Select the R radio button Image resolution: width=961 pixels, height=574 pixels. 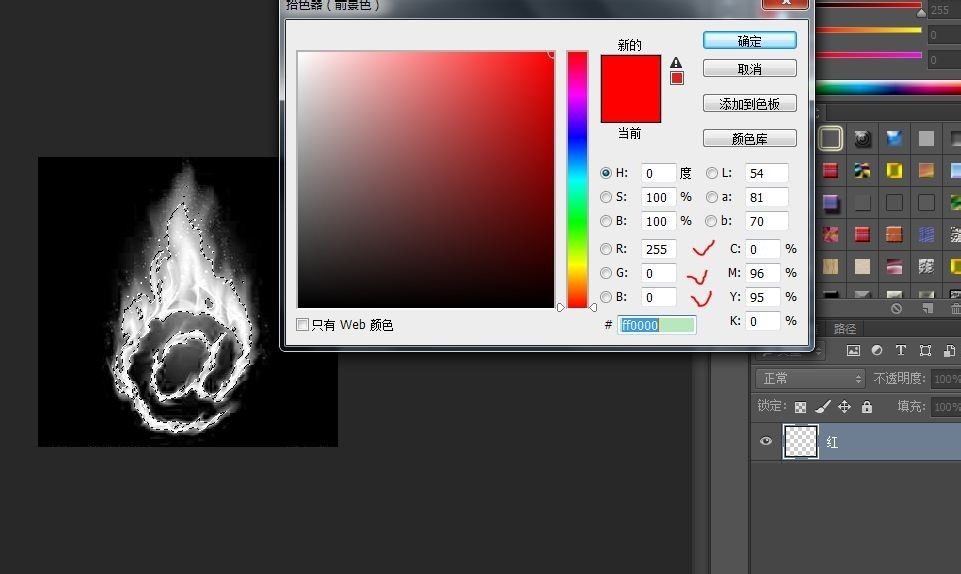[606, 249]
